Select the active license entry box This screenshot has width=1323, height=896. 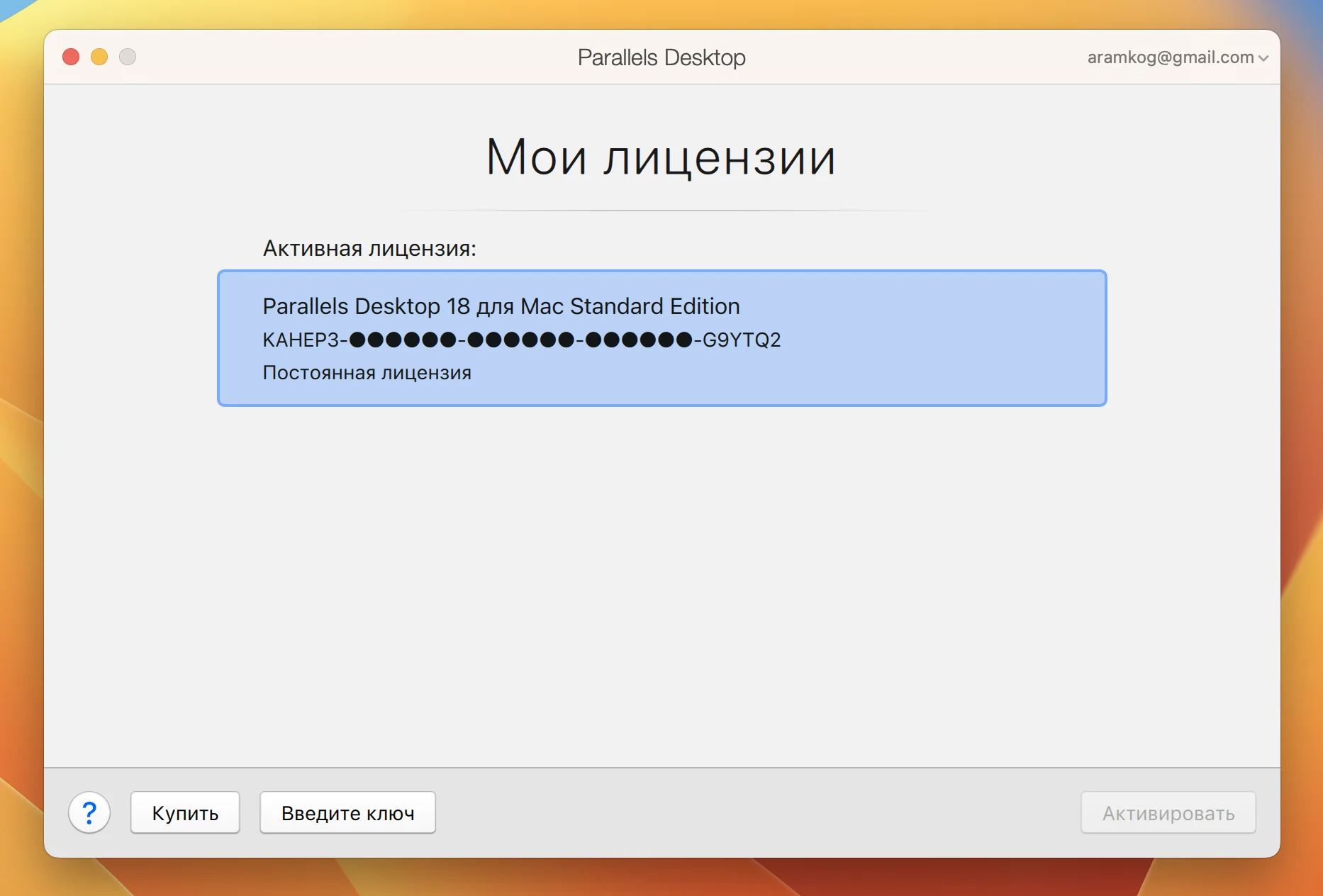coord(661,338)
